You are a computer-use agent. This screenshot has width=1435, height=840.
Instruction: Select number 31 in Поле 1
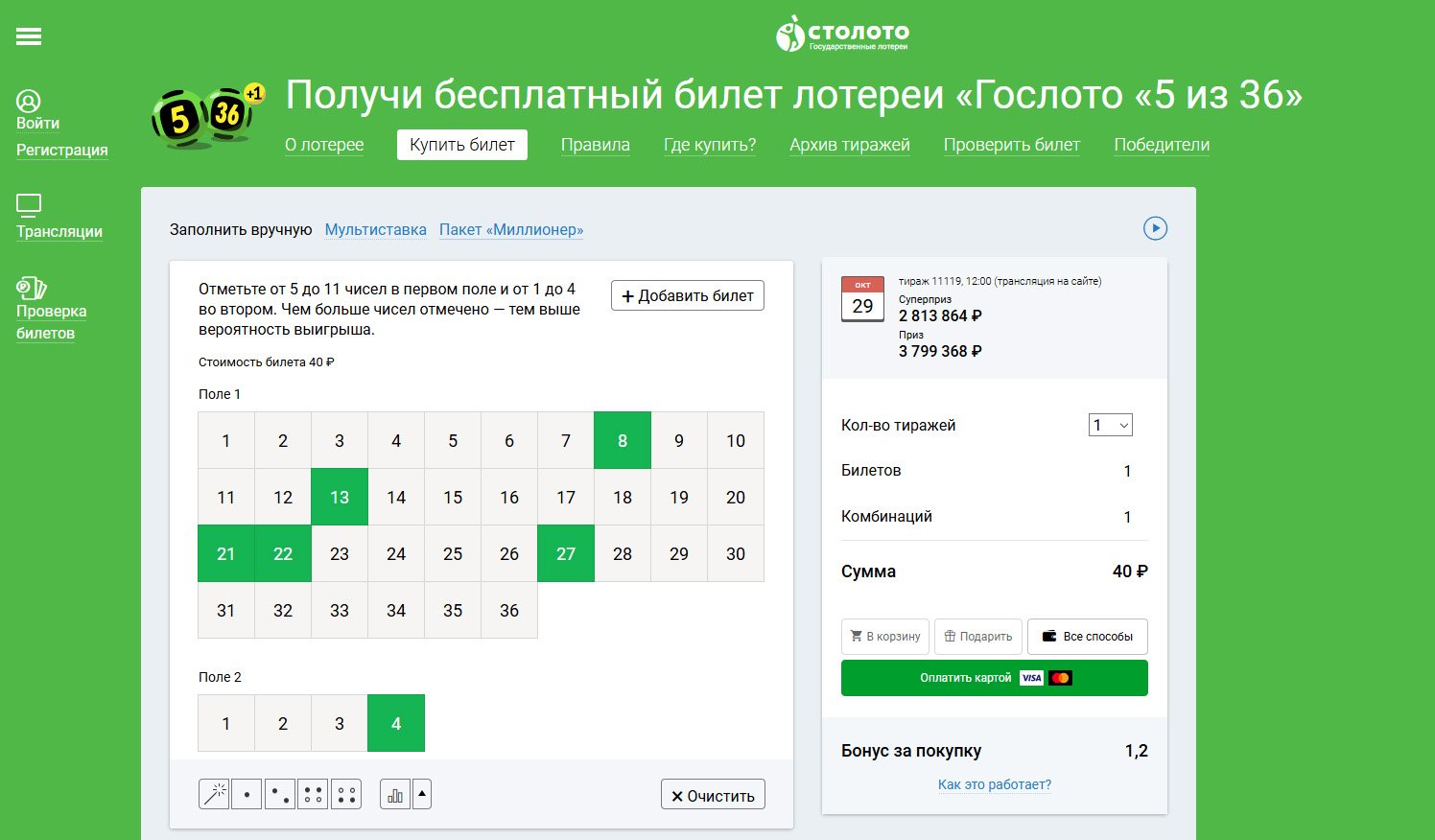click(x=226, y=610)
